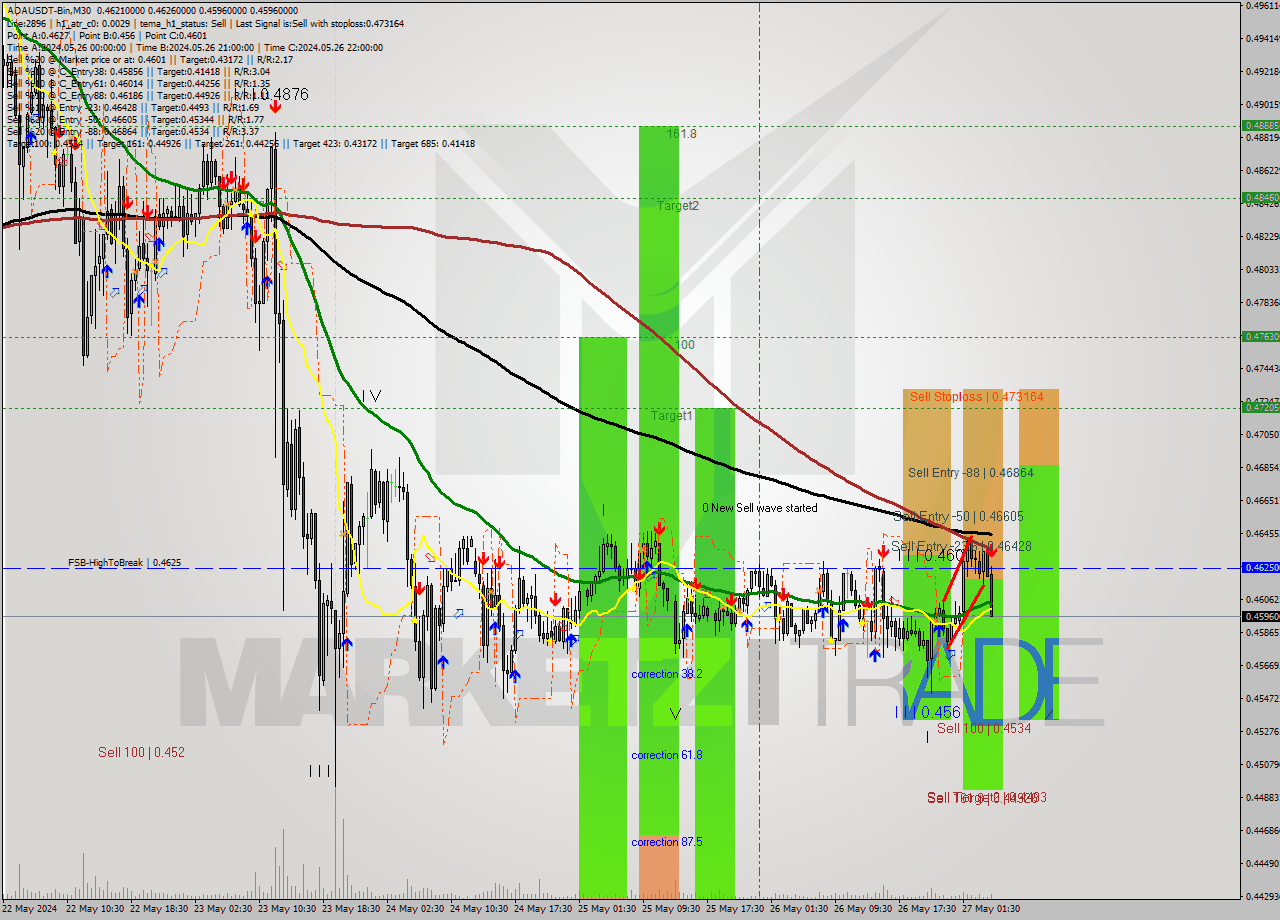Click the blue 'I V 0.456' wave label

(x=927, y=712)
